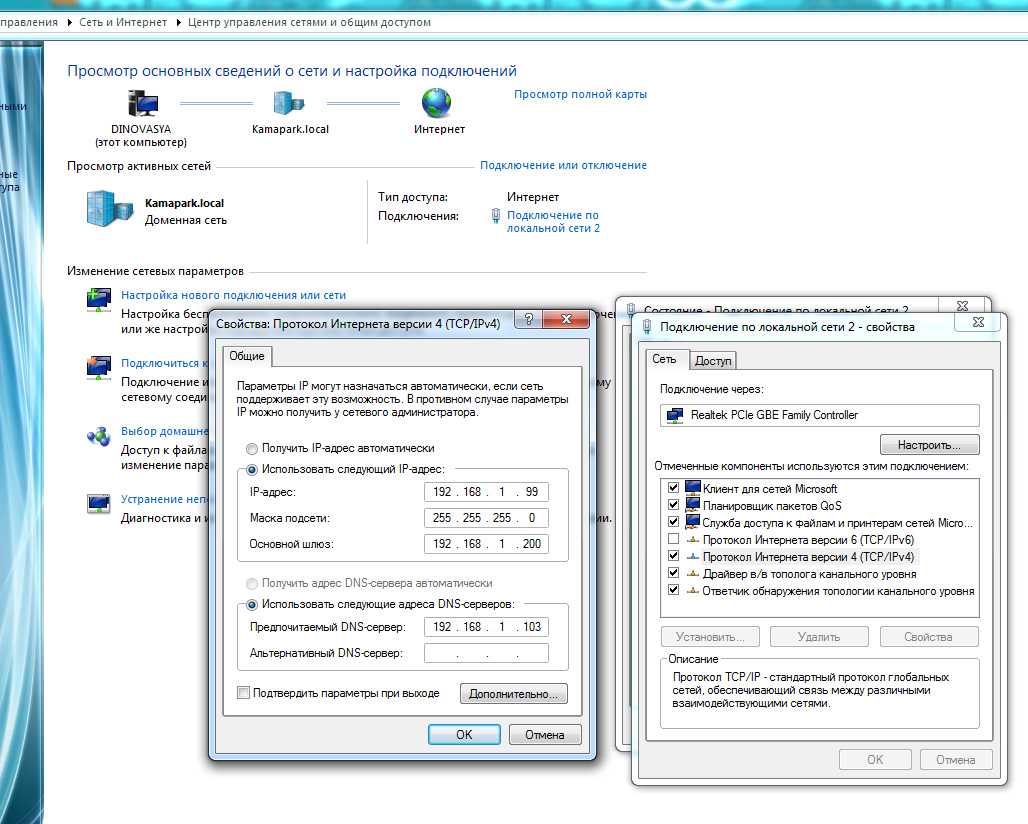Image resolution: width=1028 pixels, height=824 pixels.
Task: Select 'Использовать следующий IP-адрес' radio button
Action: coord(252,470)
